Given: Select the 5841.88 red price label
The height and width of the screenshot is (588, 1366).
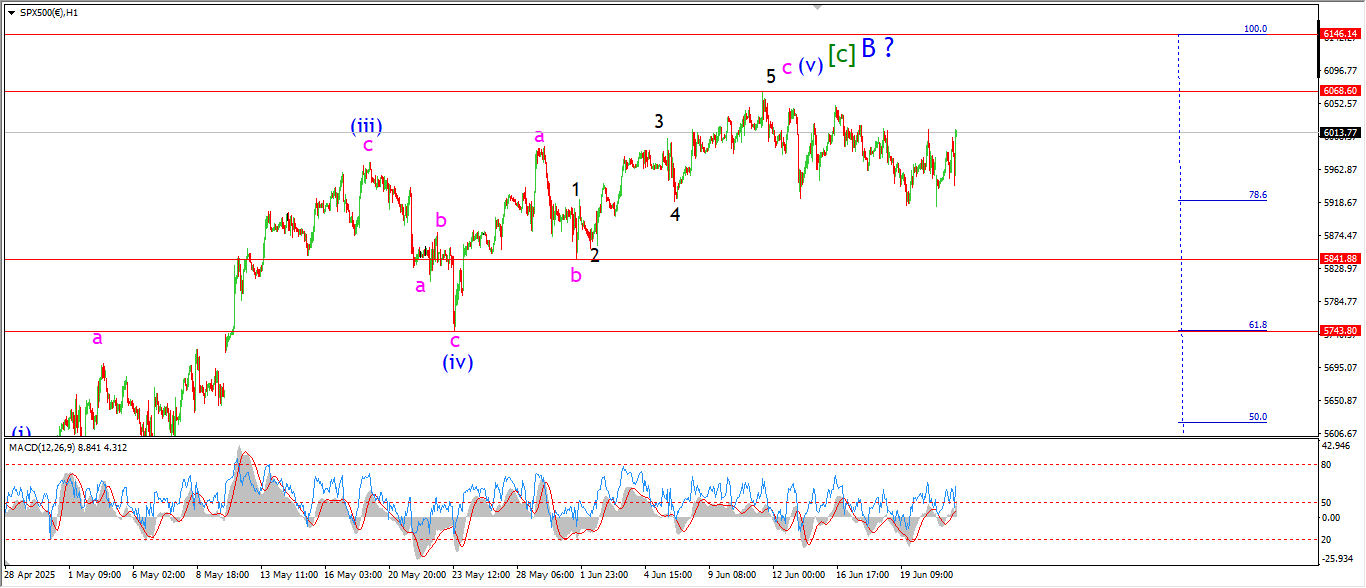Looking at the screenshot, I should [1339, 258].
